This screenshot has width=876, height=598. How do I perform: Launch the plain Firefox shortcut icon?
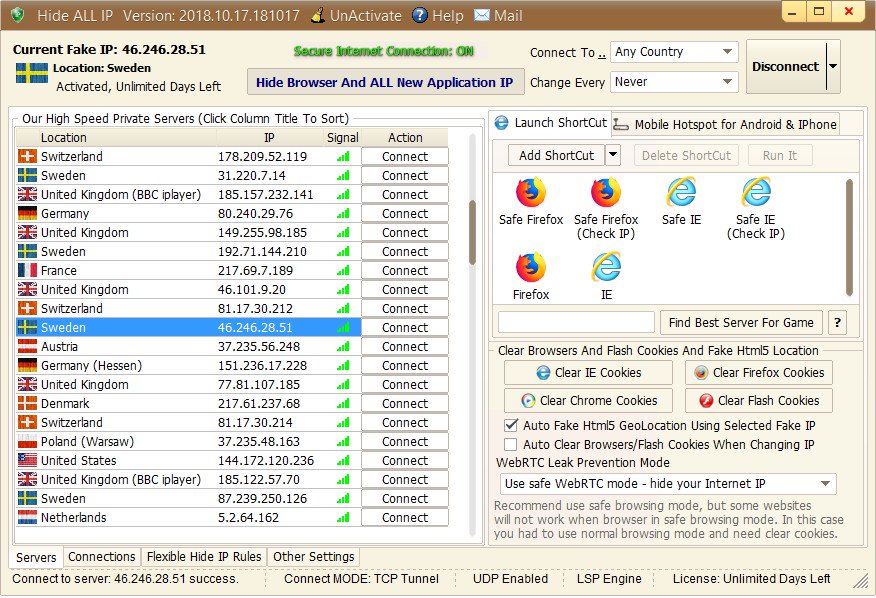tap(530, 268)
